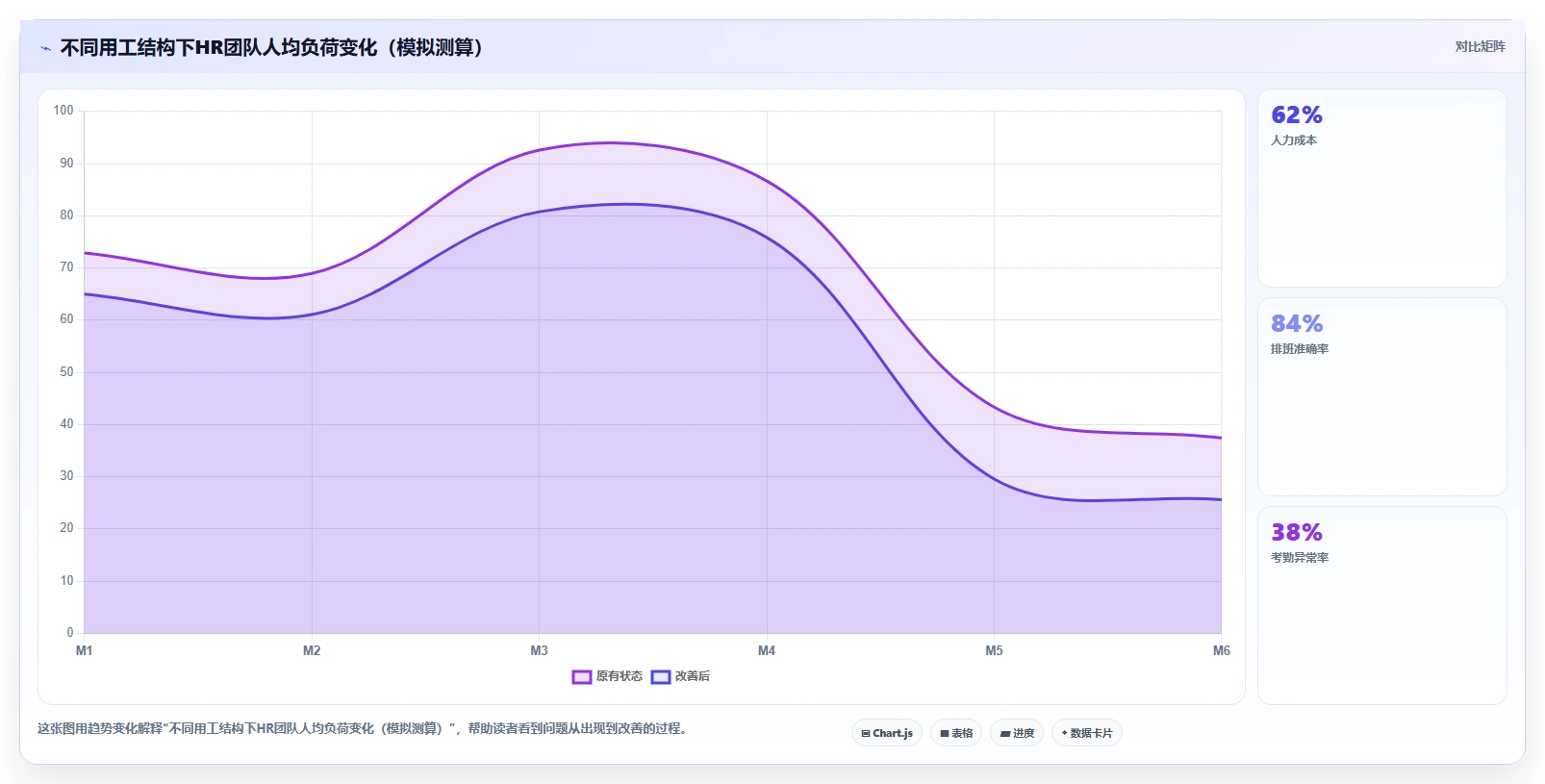Click the Chart.js chip
Screen dimensions: 1545x784
tap(887, 733)
